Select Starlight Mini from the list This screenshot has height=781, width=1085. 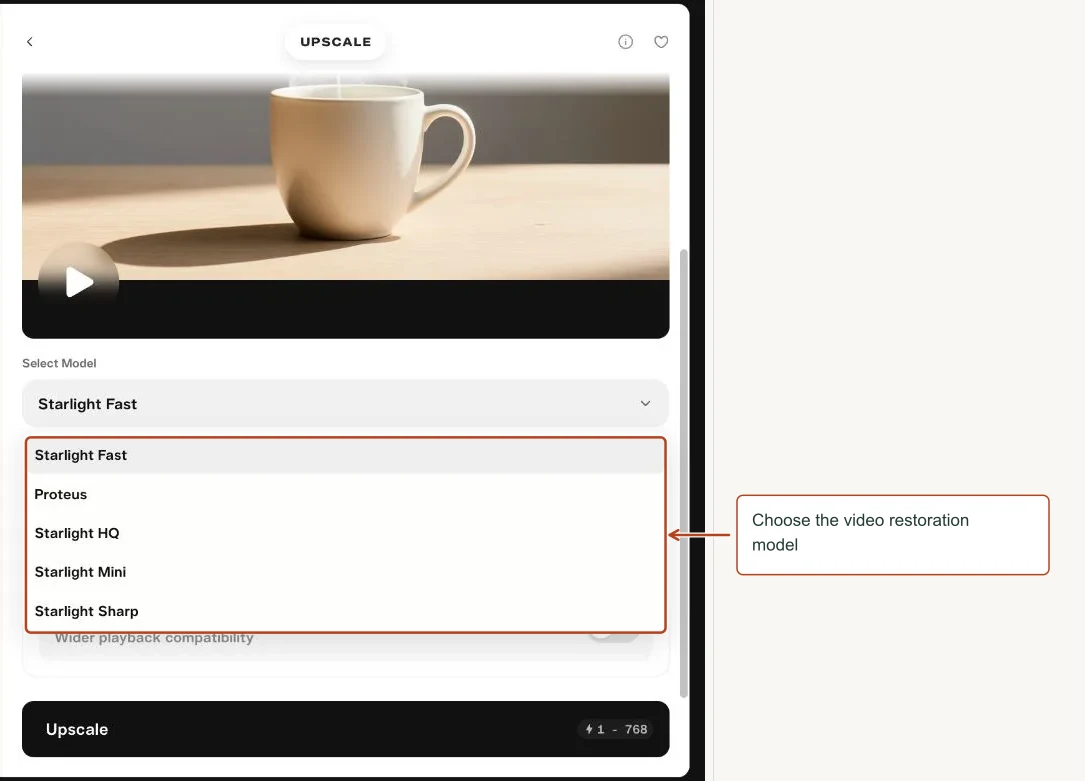345,572
